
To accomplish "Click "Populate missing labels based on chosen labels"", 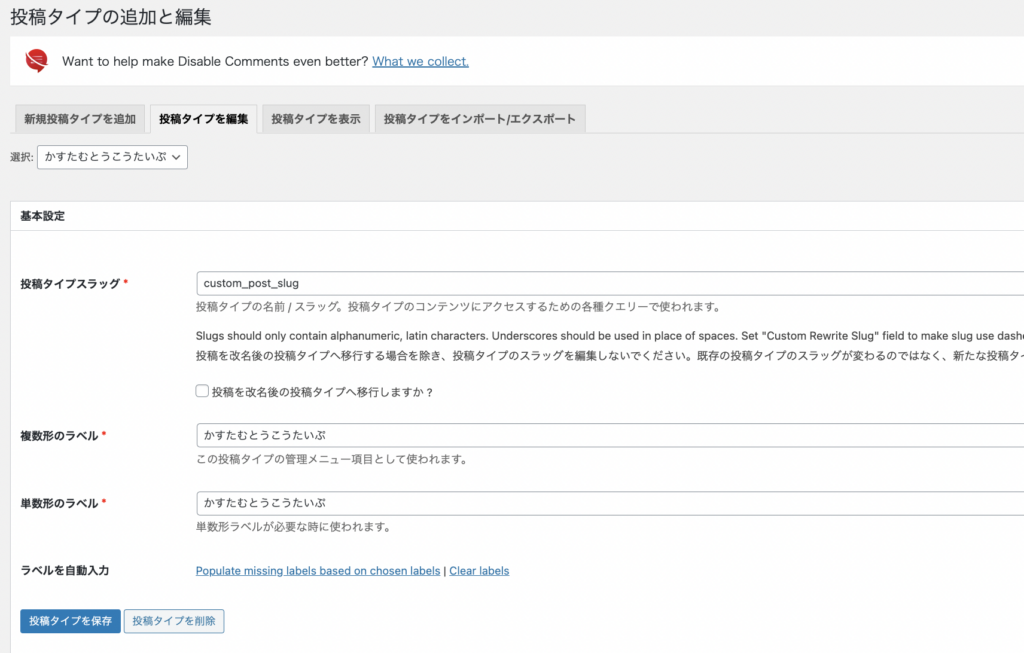I will (318, 571).
